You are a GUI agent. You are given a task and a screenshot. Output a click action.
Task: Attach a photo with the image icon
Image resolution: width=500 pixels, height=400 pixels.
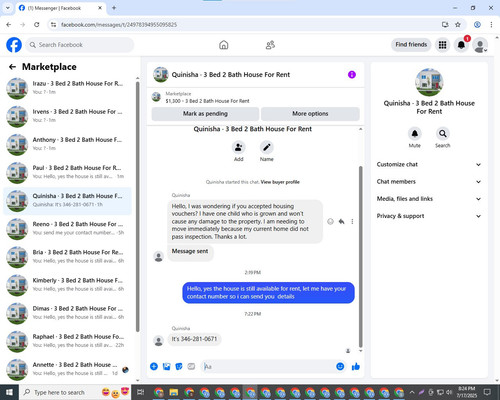[x=167, y=367]
